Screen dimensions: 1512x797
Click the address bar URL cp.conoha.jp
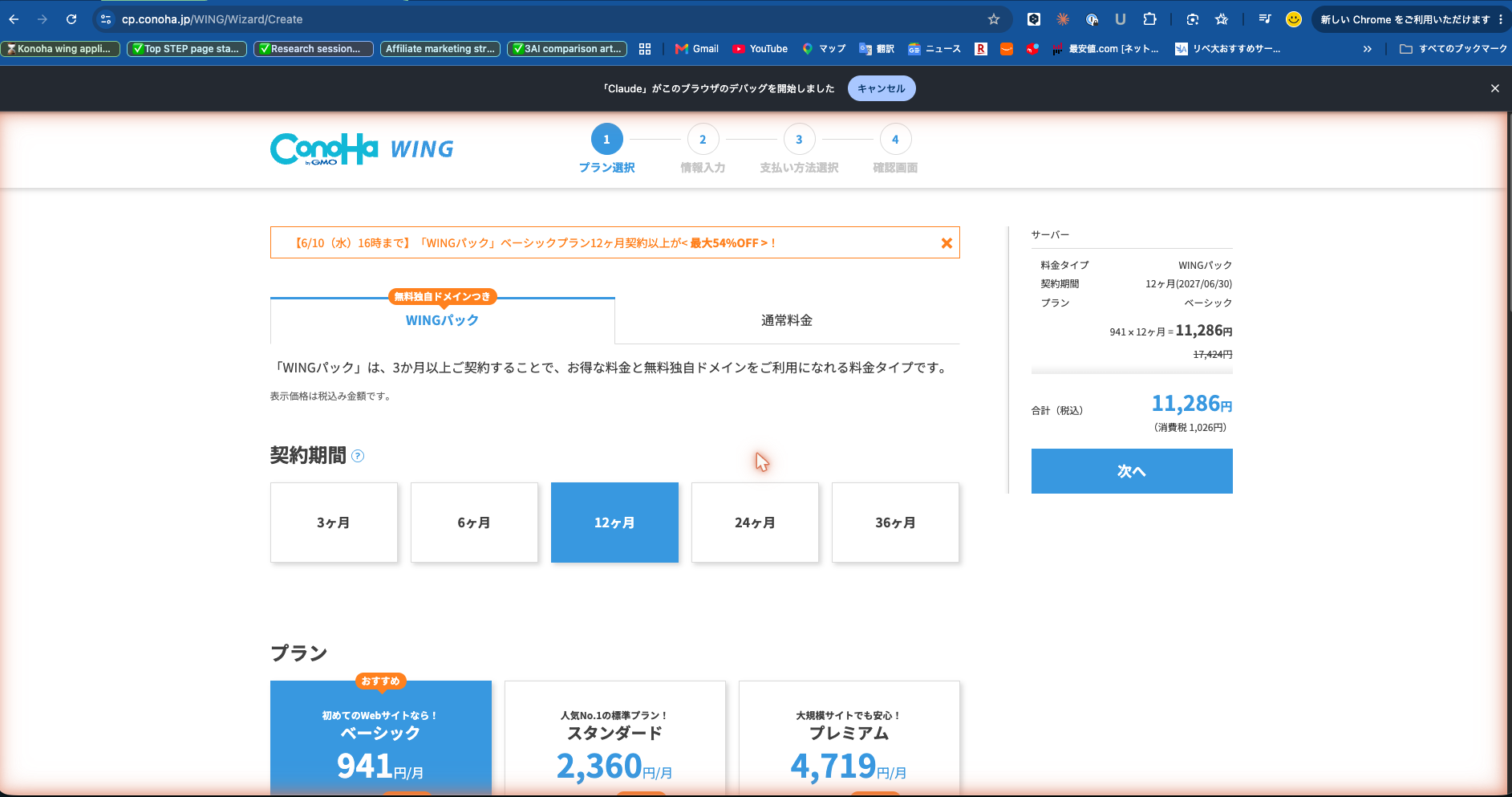coord(213,19)
